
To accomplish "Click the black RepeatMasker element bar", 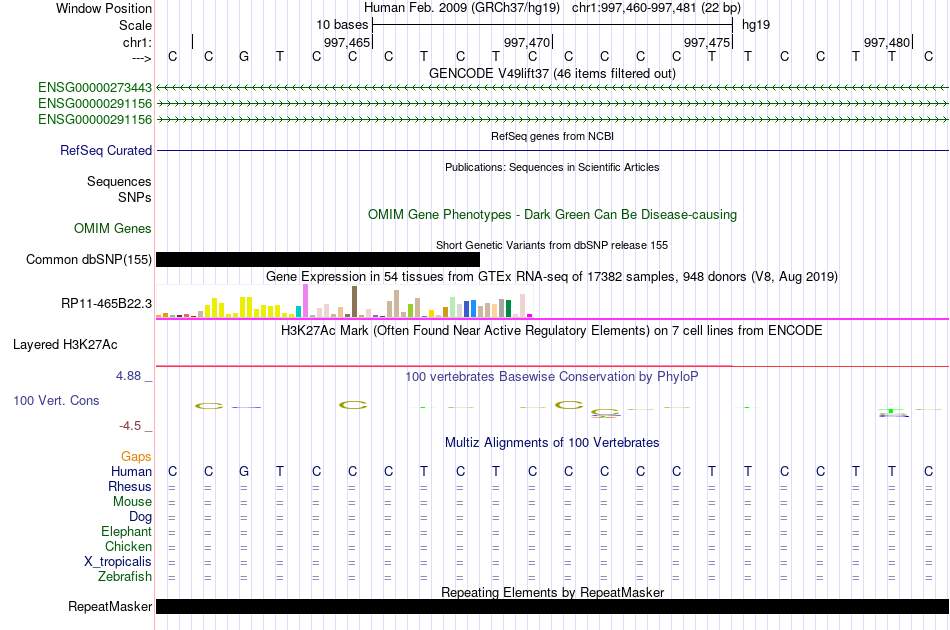I will click(552, 606).
